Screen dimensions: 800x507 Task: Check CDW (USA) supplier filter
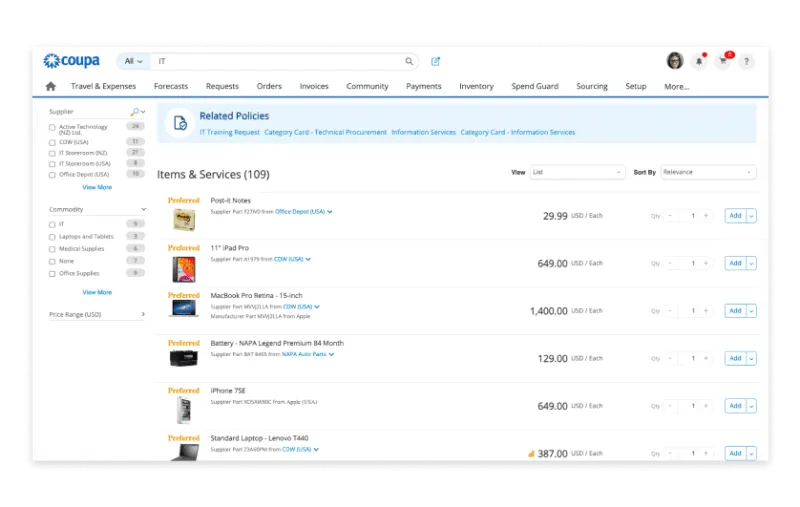tap(52, 142)
